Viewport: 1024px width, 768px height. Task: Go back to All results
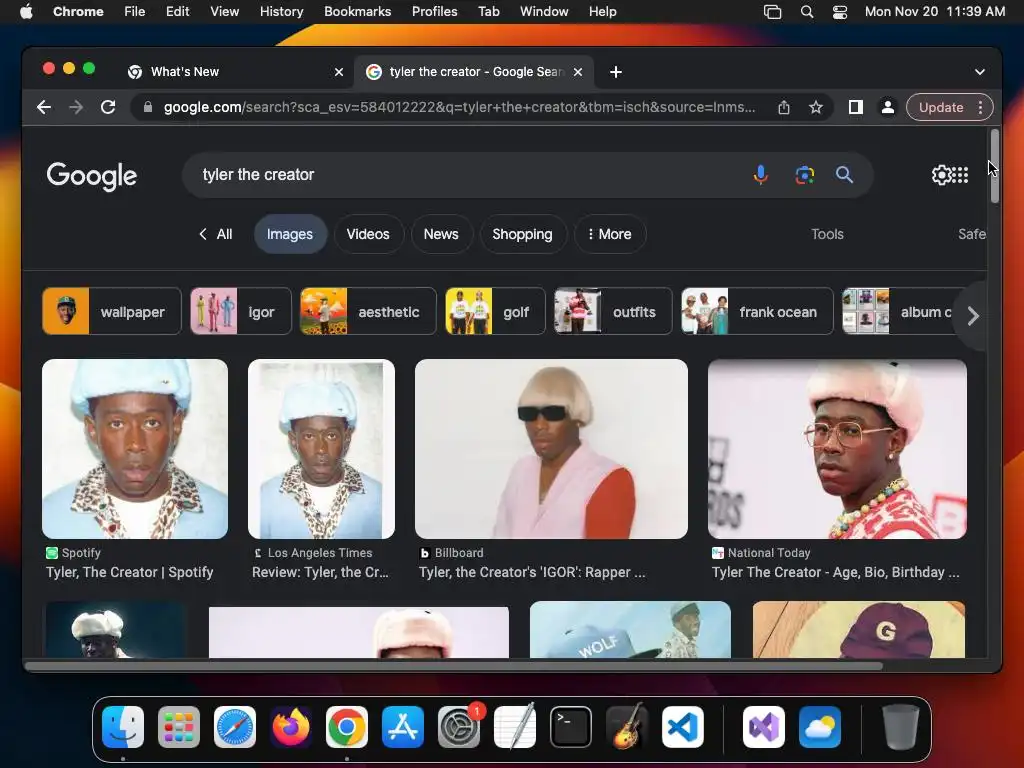(216, 234)
